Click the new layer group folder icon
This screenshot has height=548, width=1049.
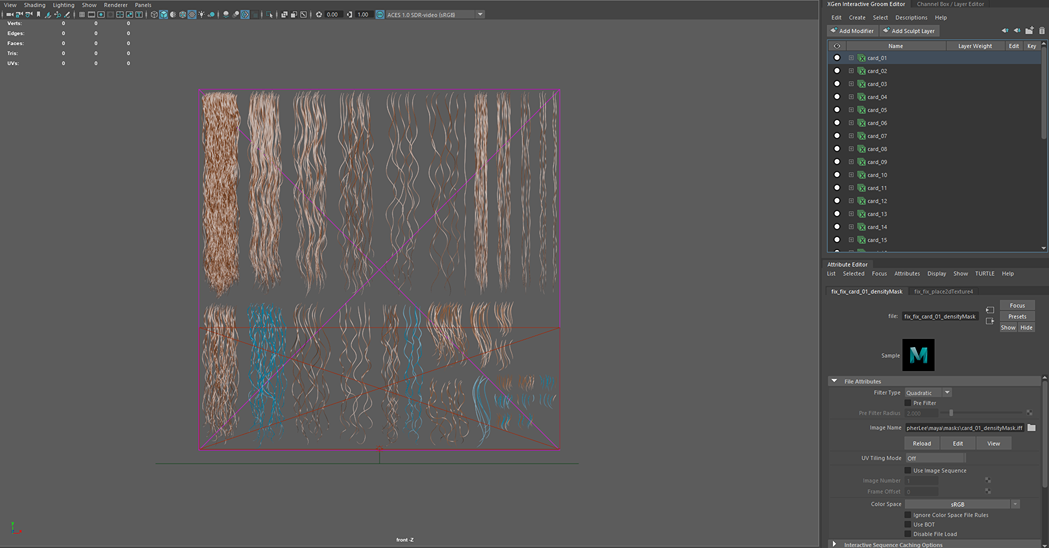pyautogui.click(x=1029, y=31)
